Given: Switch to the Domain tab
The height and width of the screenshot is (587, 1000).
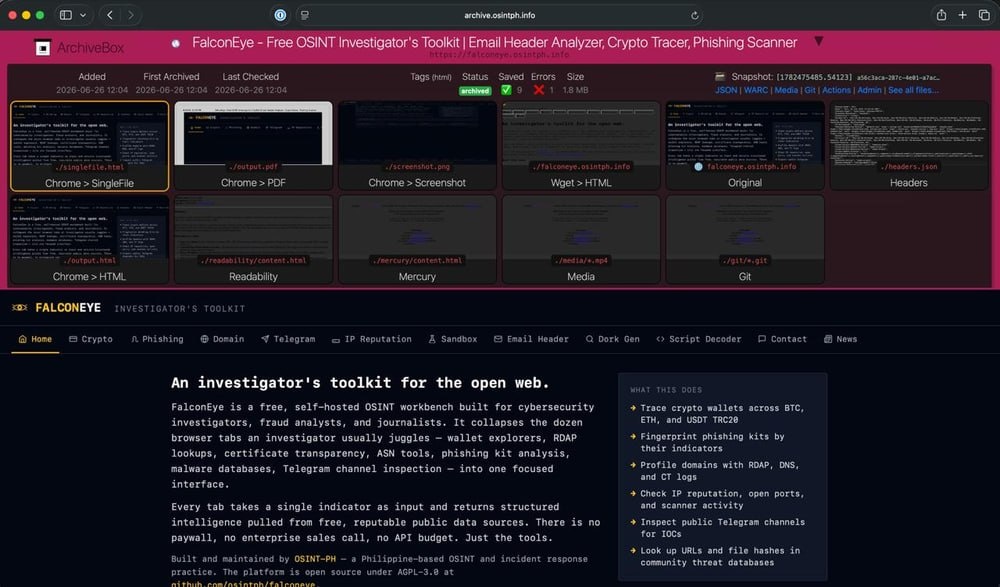Looking at the screenshot, I should [222, 339].
